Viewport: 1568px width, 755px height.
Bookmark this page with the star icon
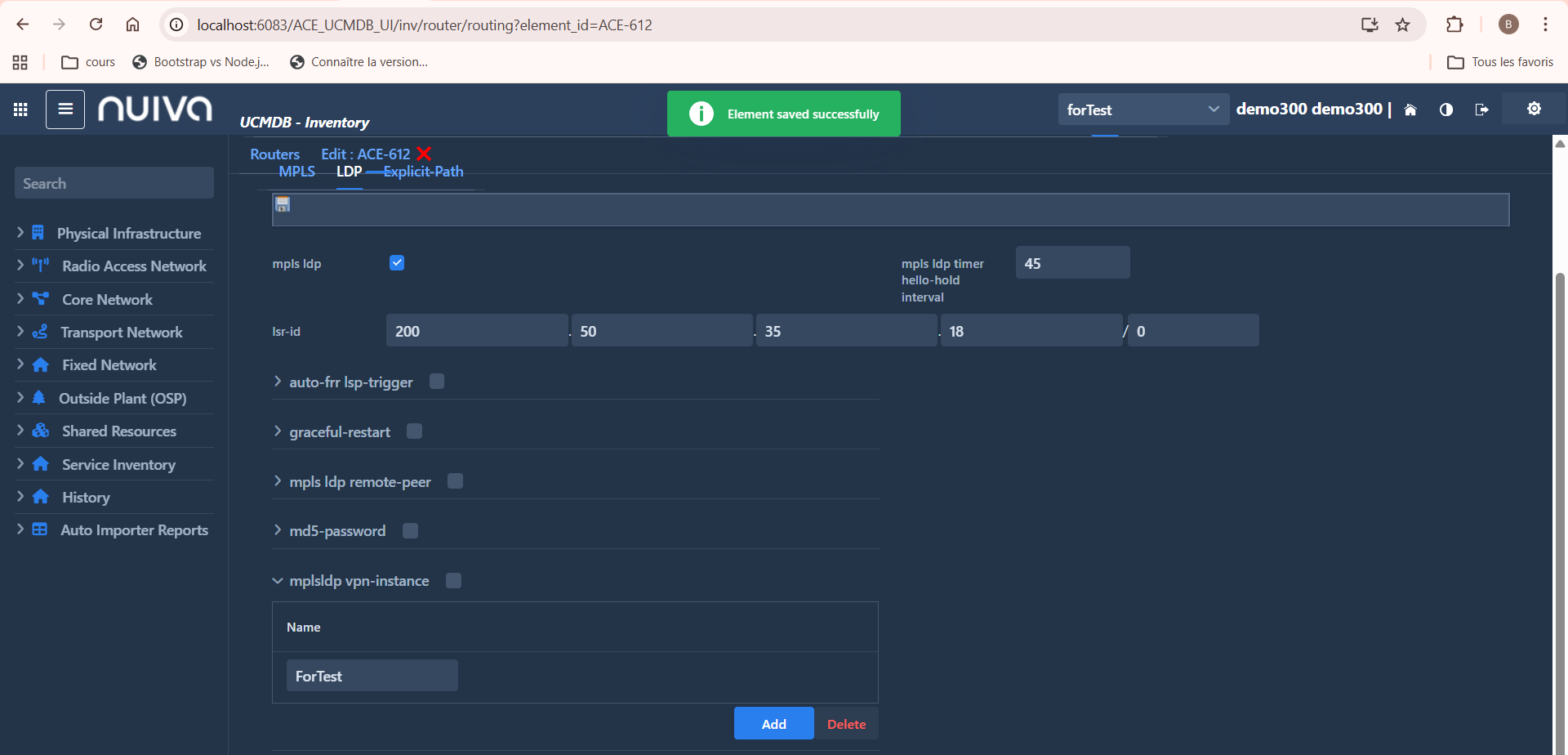[x=1402, y=25]
